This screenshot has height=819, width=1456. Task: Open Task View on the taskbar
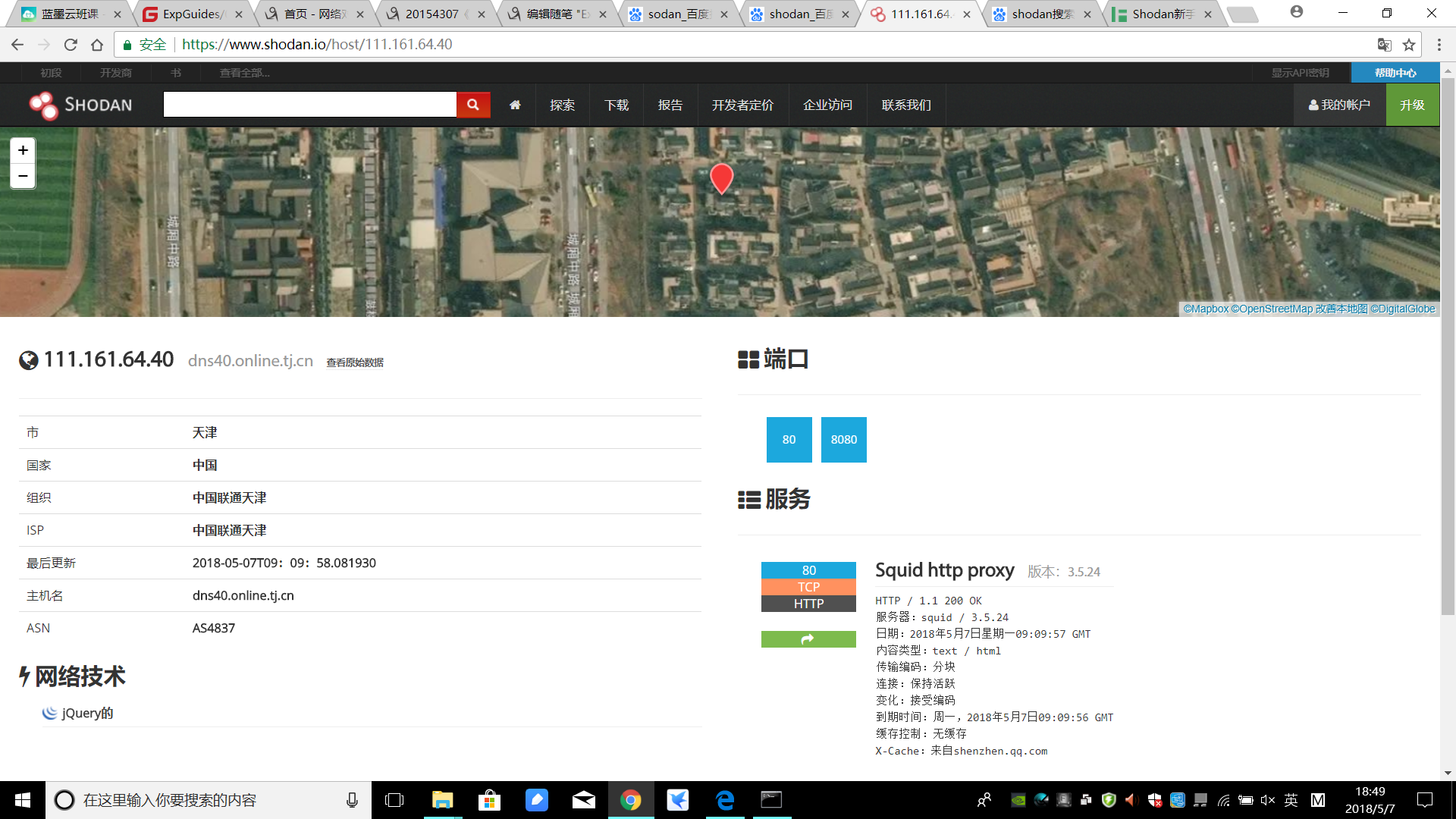(x=394, y=800)
